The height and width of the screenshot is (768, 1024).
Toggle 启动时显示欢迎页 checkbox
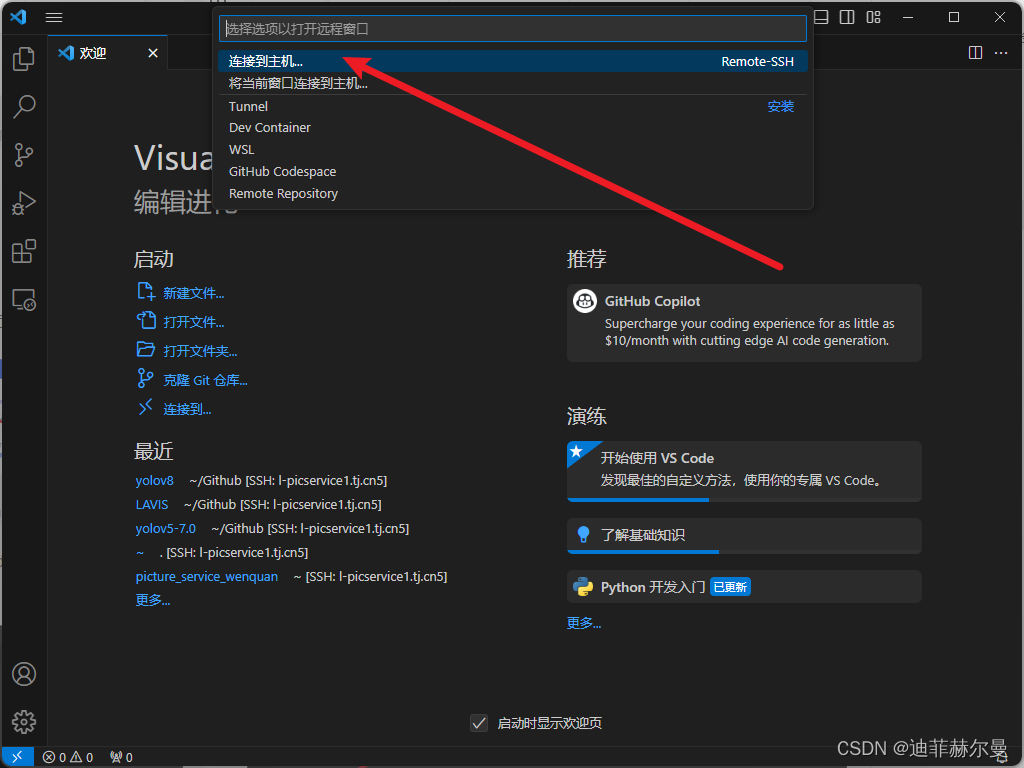(x=479, y=723)
